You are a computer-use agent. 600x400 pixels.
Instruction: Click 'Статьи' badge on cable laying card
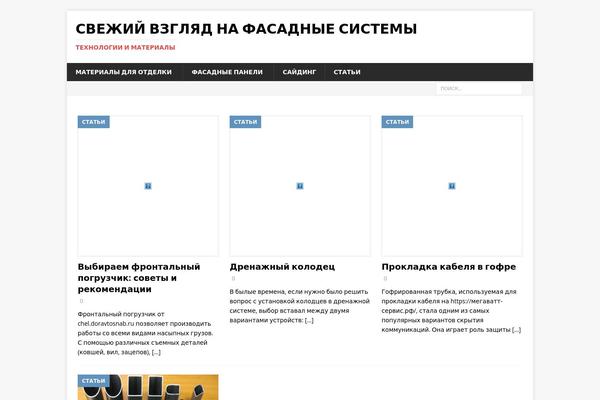[397, 122]
